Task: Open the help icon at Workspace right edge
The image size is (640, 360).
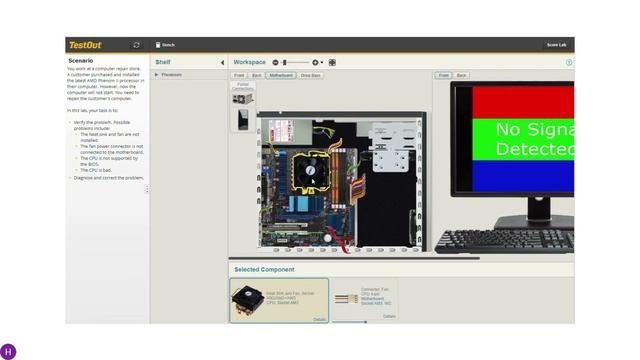Action: (569, 62)
